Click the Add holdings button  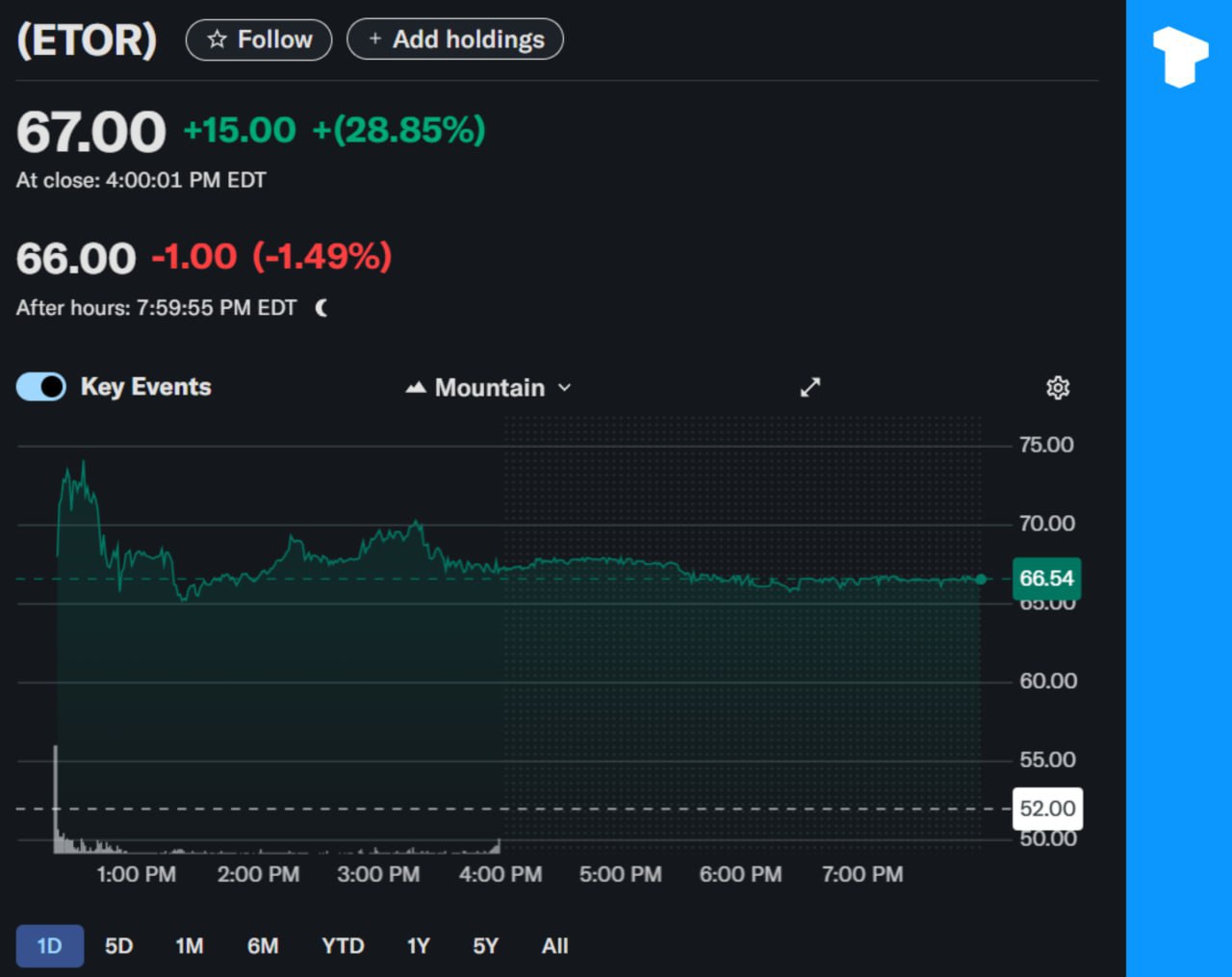[455, 39]
